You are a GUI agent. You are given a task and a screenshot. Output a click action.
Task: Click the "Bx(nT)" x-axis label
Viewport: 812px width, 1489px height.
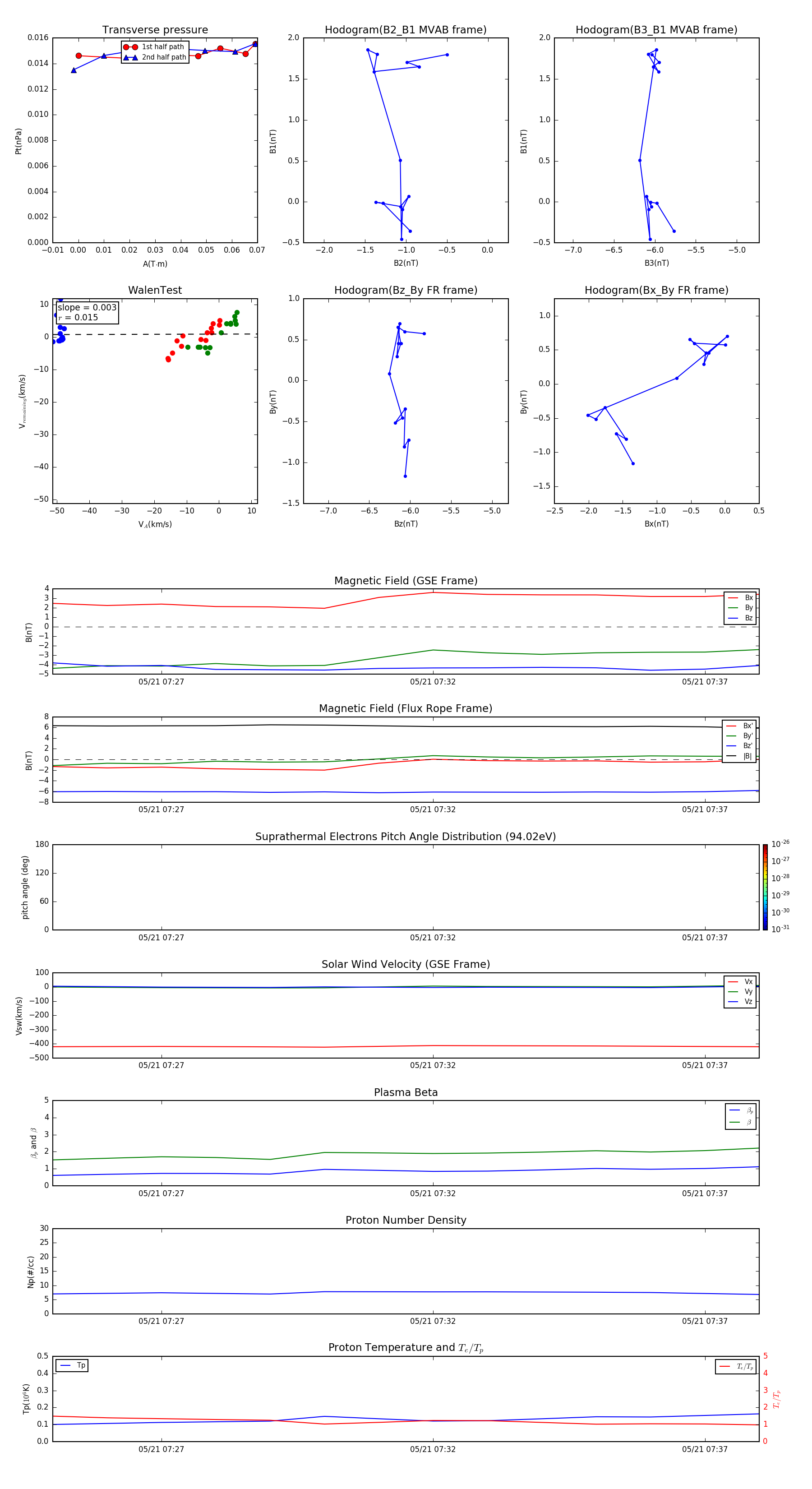tap(656, 524)
